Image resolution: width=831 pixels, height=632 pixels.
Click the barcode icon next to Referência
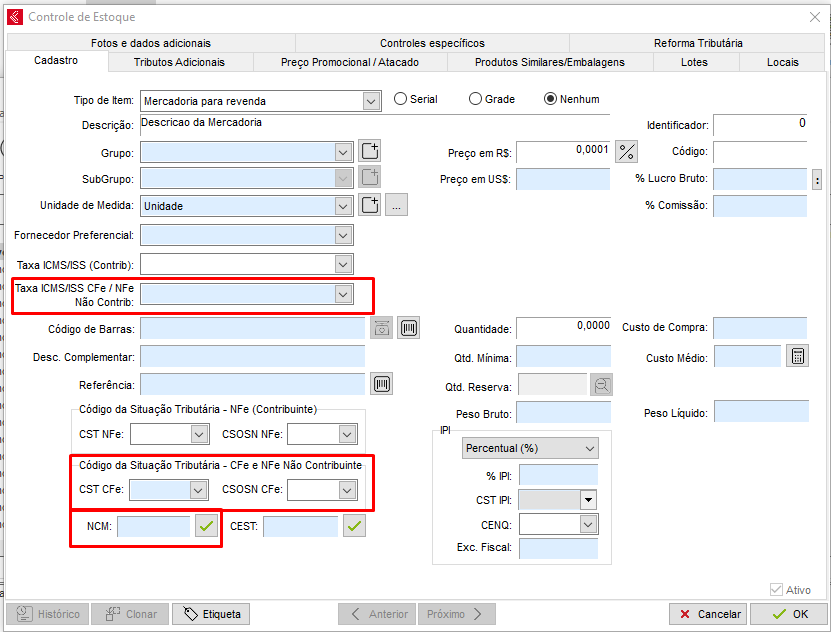coord(381,384)
